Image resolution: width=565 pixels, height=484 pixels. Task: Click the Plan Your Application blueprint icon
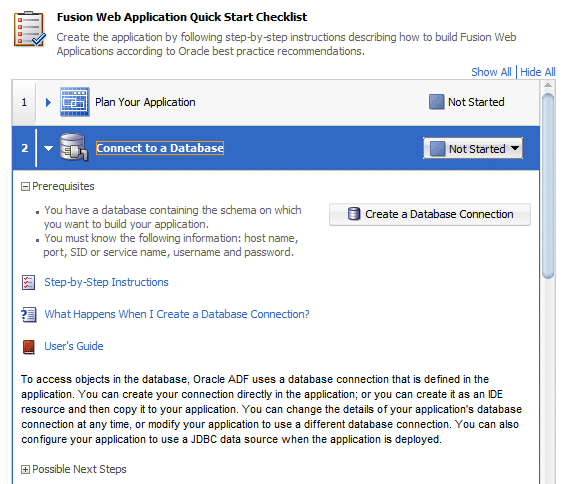[x=75, y=102]
